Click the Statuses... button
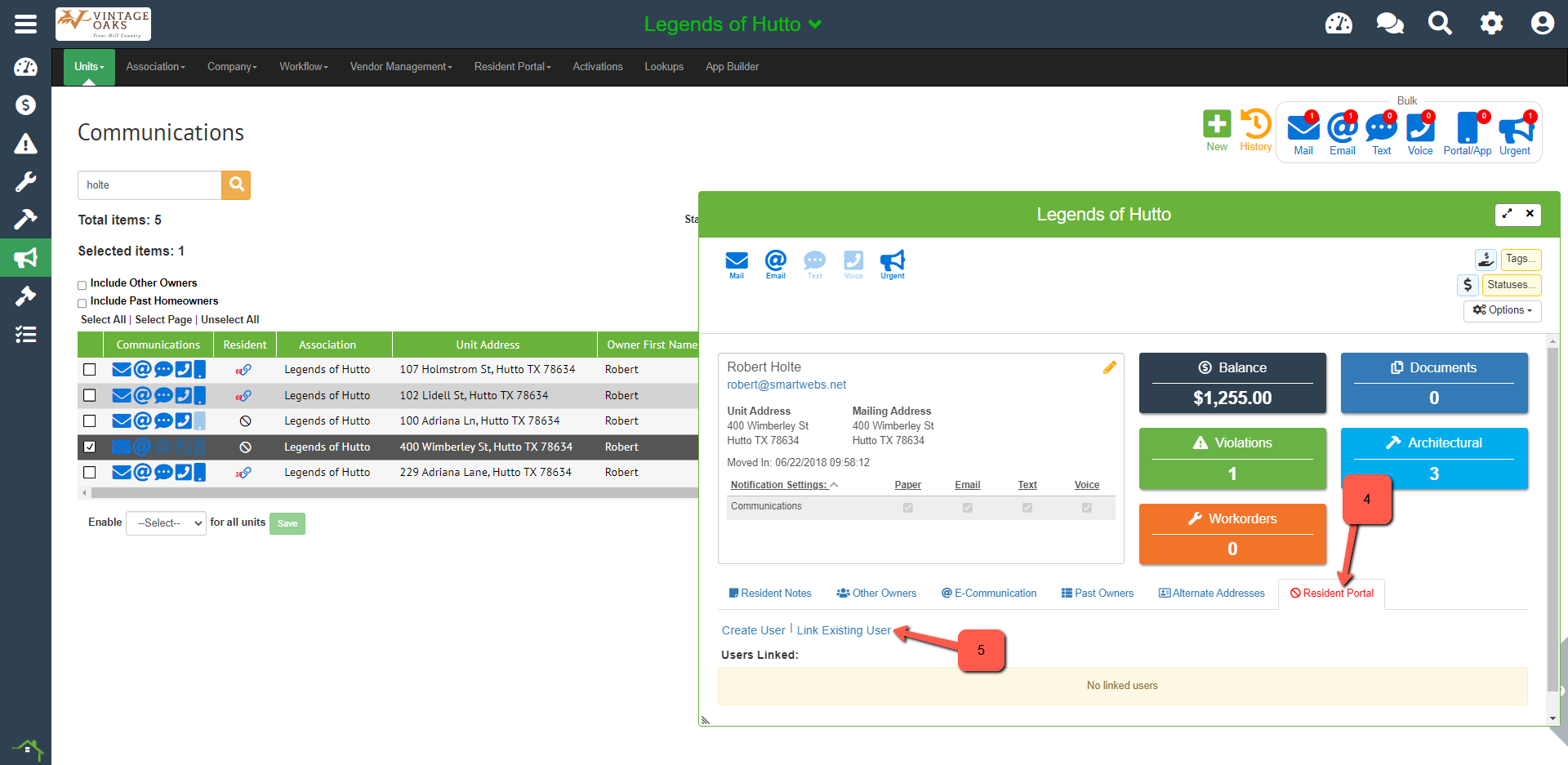The image size is (1568, 765). click(x=1512, y=285)
